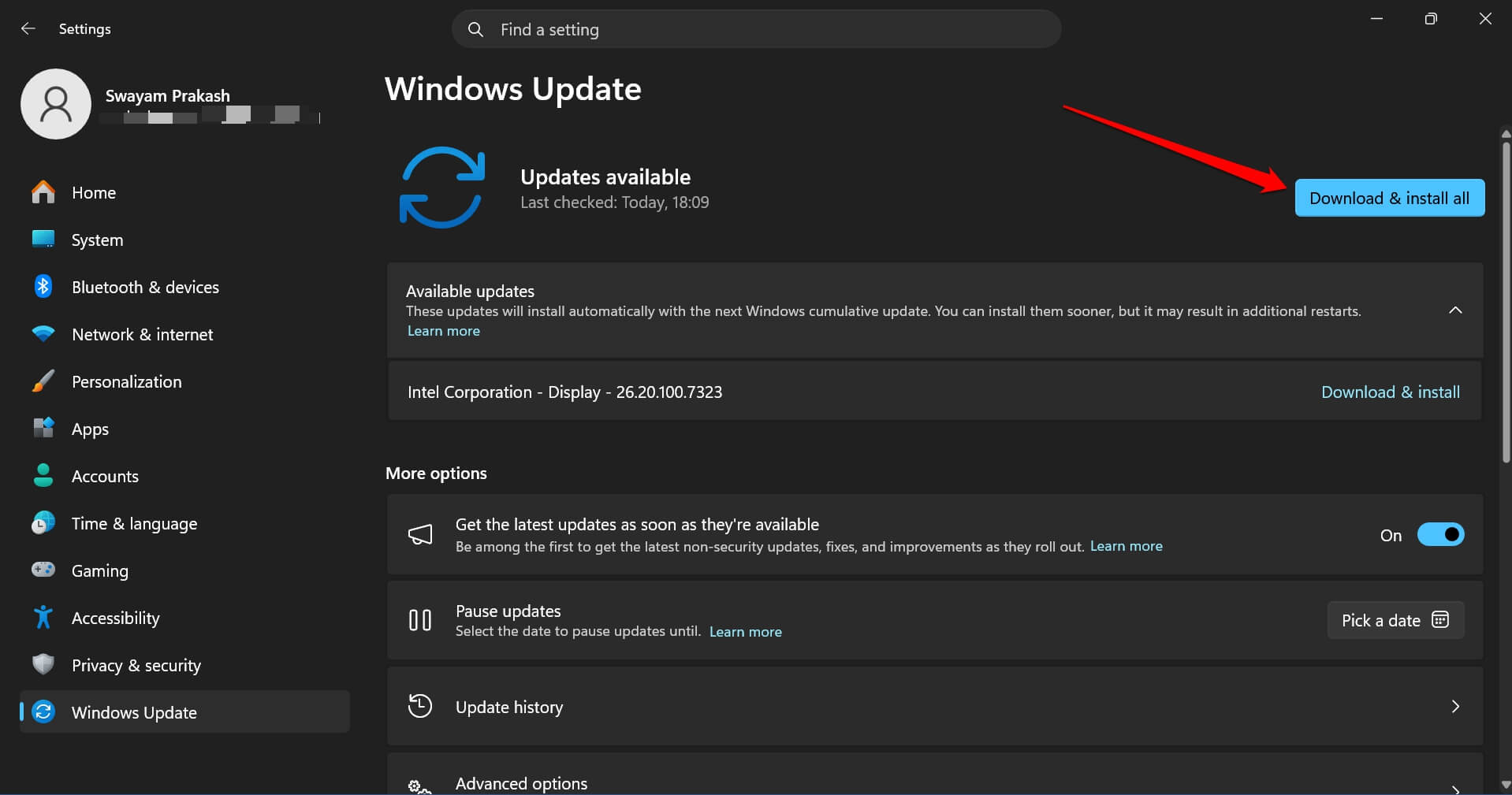1512x795 pixels.
Task: Click the Bluetooth icon in the sidebar
Action: [x=43, y=287]
